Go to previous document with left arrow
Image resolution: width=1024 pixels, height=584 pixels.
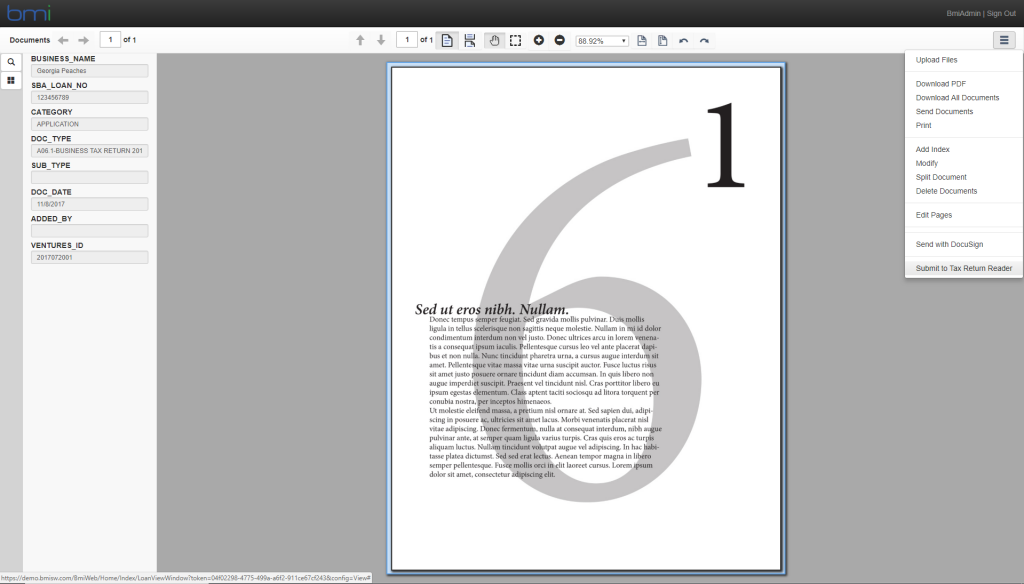(63, 40)
